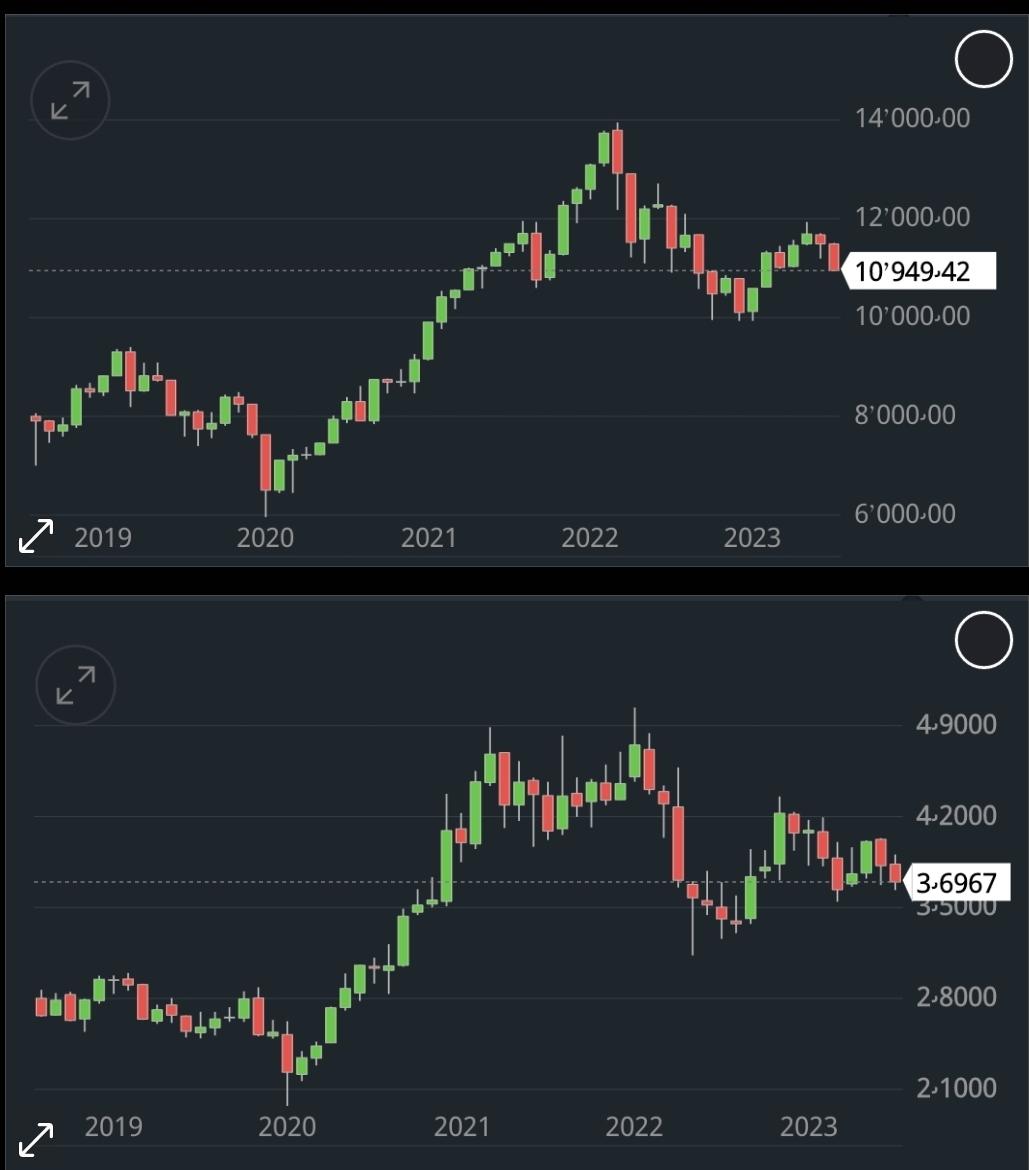Click the 4.9000 price level label
This screenshot has width=1029, height=1170.
click(956, 724)
